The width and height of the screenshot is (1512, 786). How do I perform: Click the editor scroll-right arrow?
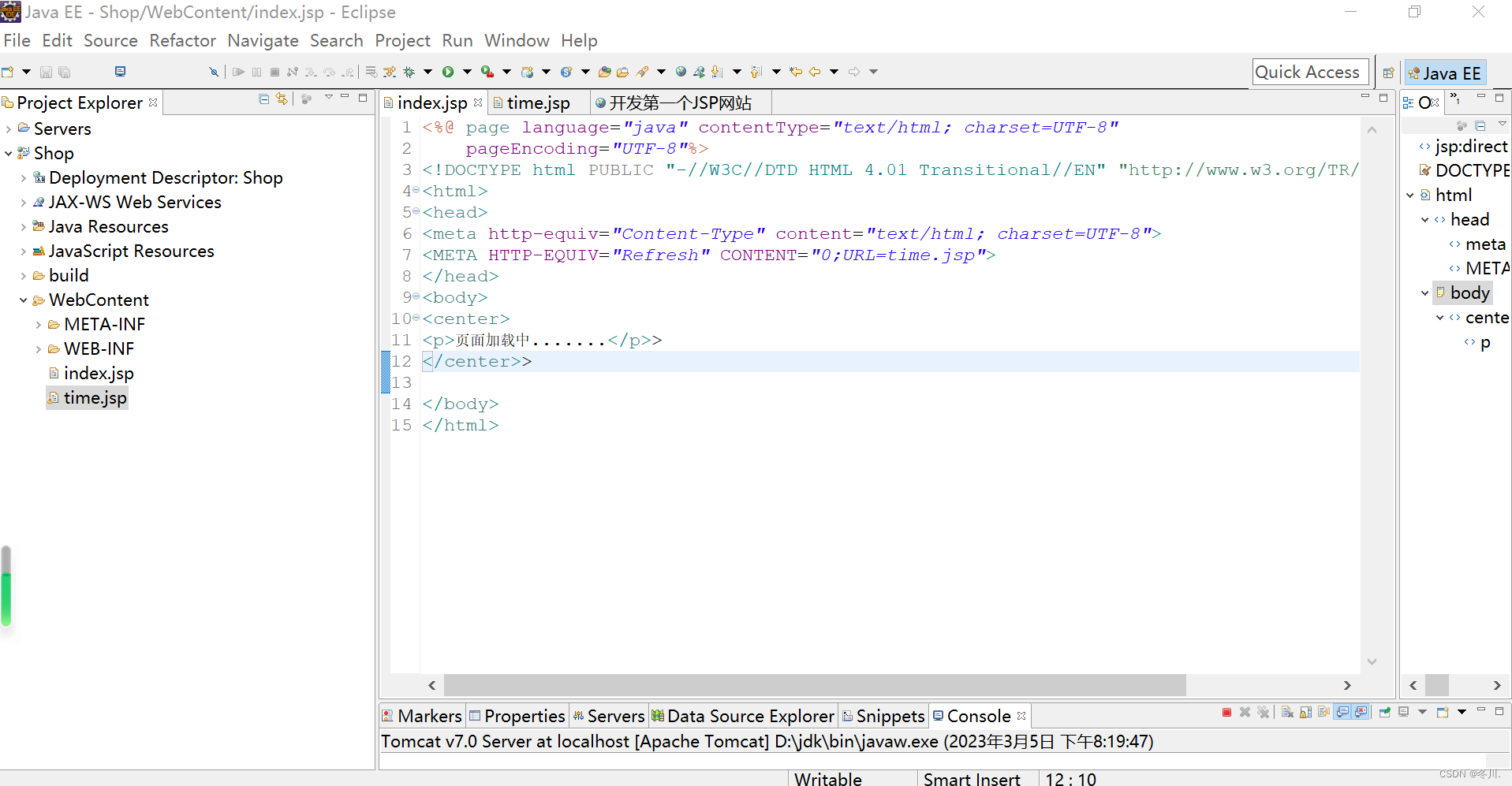click(1347, 685)
